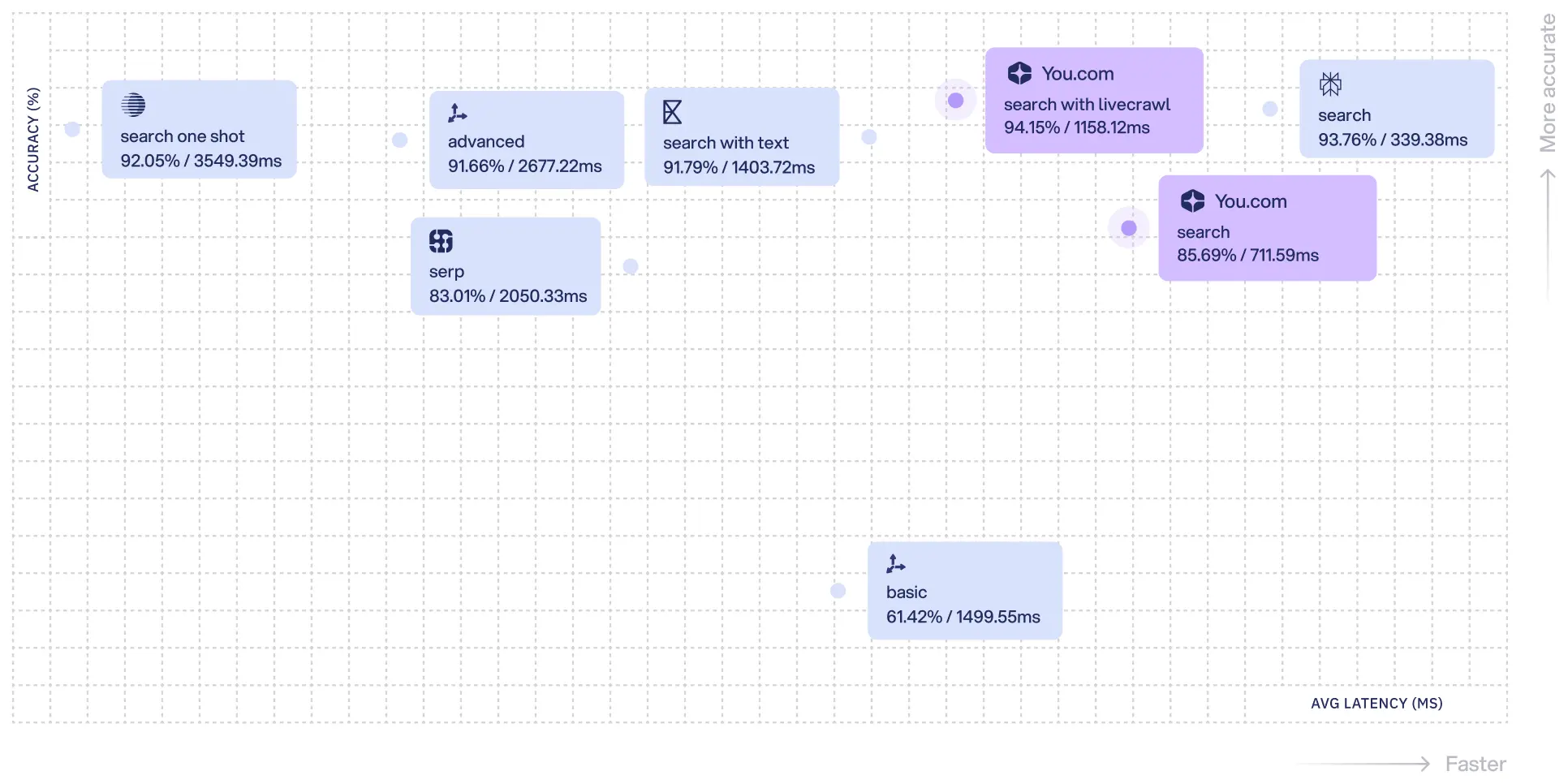Image resolution: width=1568 pixels, height=784 pixels.
Task: Click the branch icon on the basic card
Action: [896, 564]
